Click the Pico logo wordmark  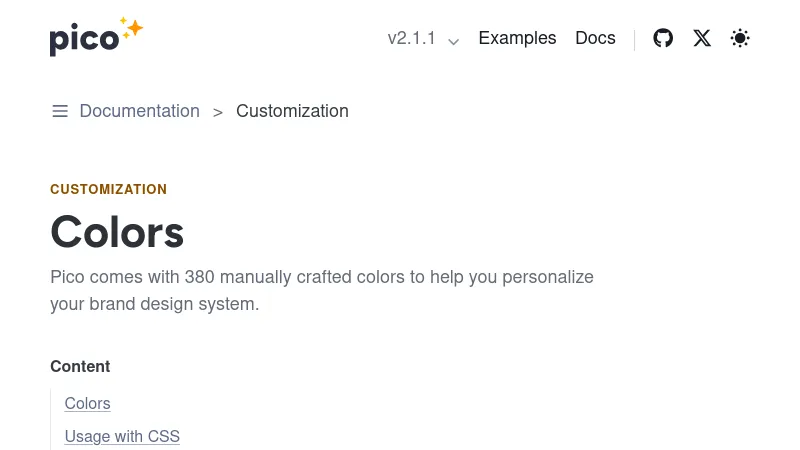84,41
